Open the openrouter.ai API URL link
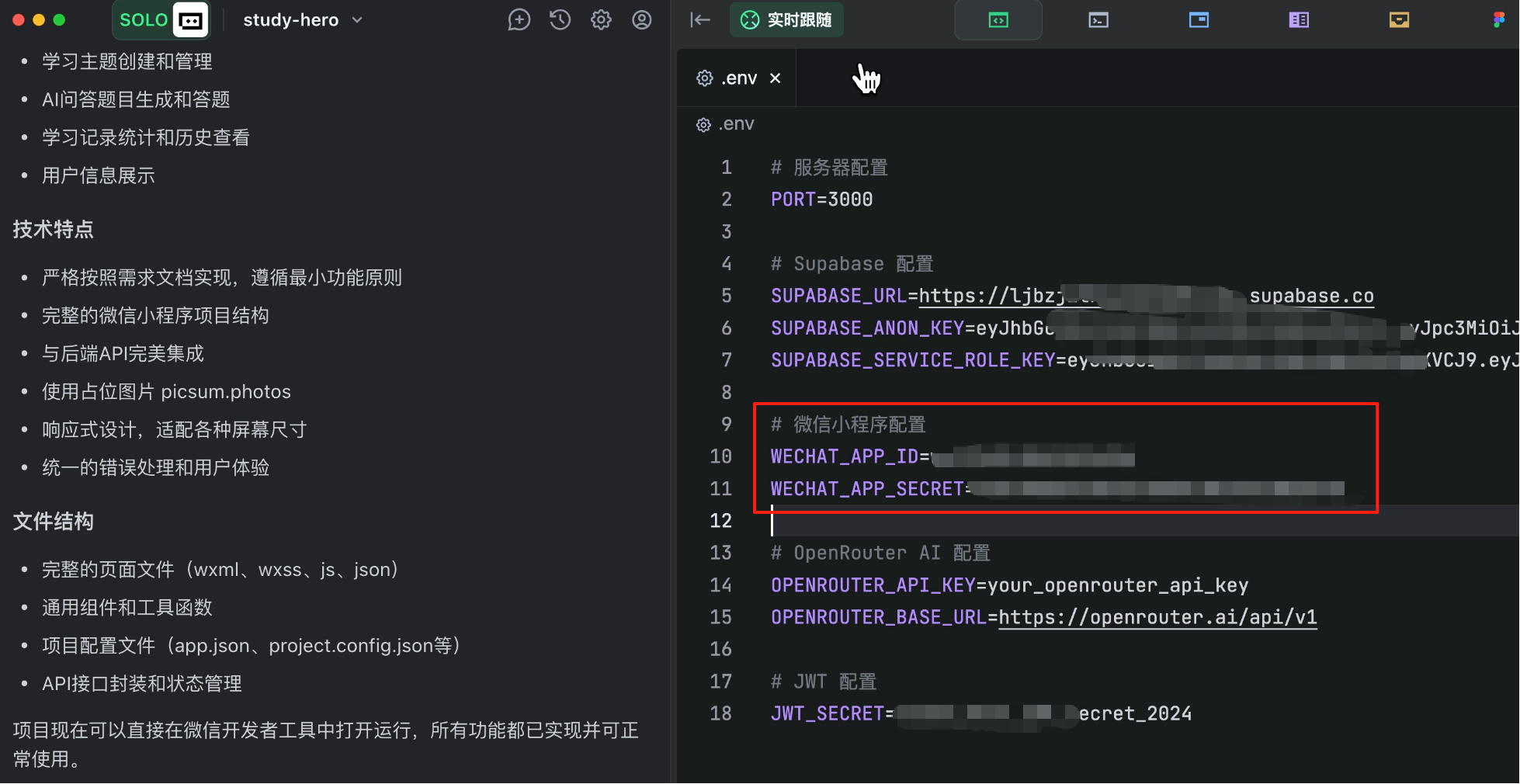 [1157, 618]
